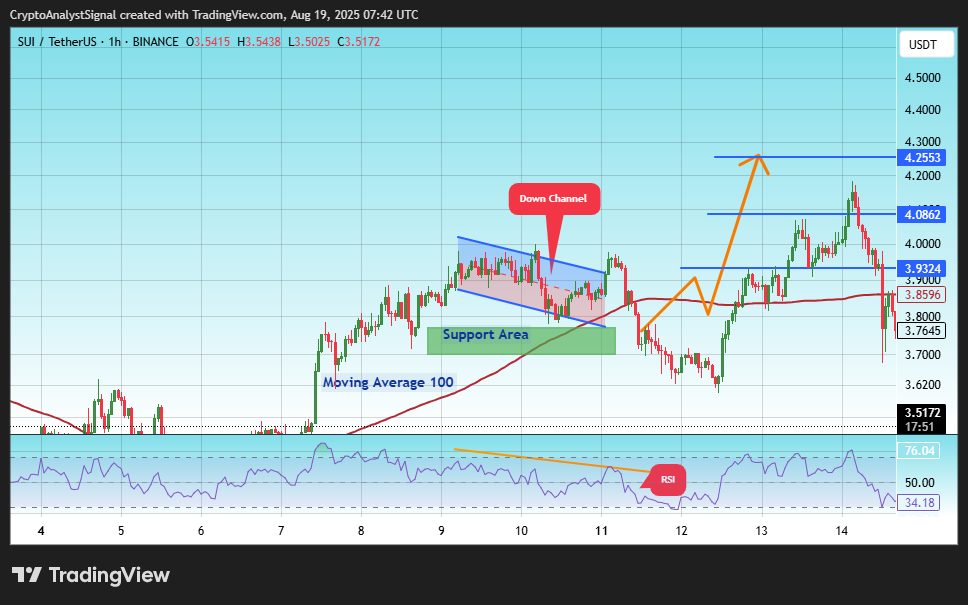Click the red RSI callout label
This screenshot has height=605, width=968.
point(667,480)
